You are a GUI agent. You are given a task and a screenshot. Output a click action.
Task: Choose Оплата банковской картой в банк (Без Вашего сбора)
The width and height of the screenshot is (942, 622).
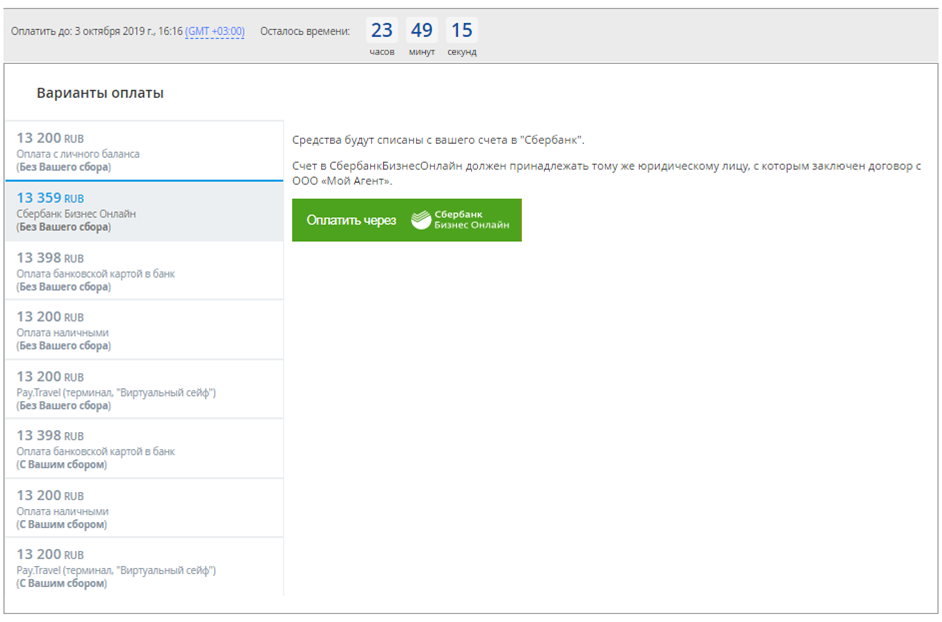(144, 270)
